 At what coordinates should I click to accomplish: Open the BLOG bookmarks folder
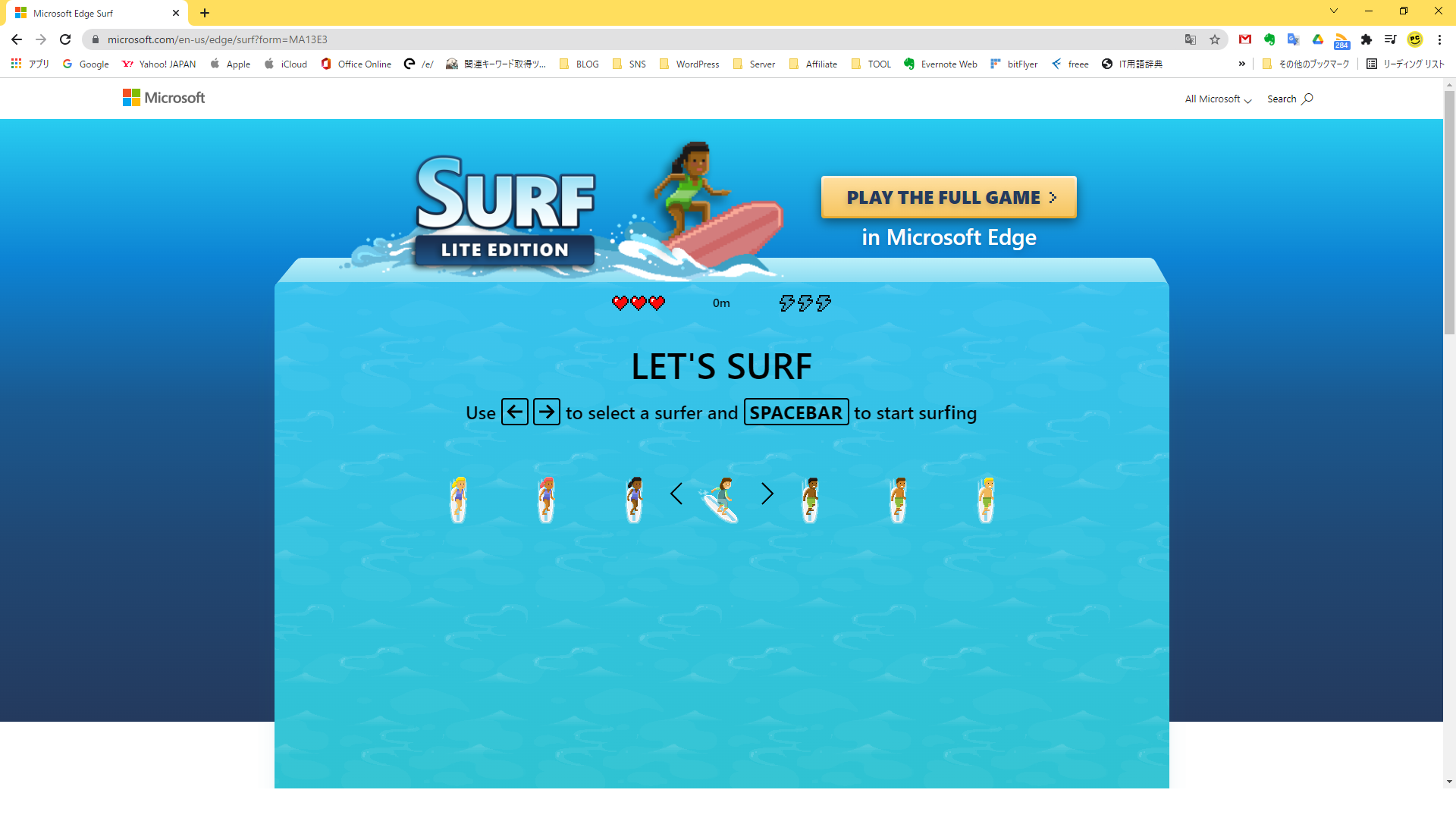click(x=579, y=64)
